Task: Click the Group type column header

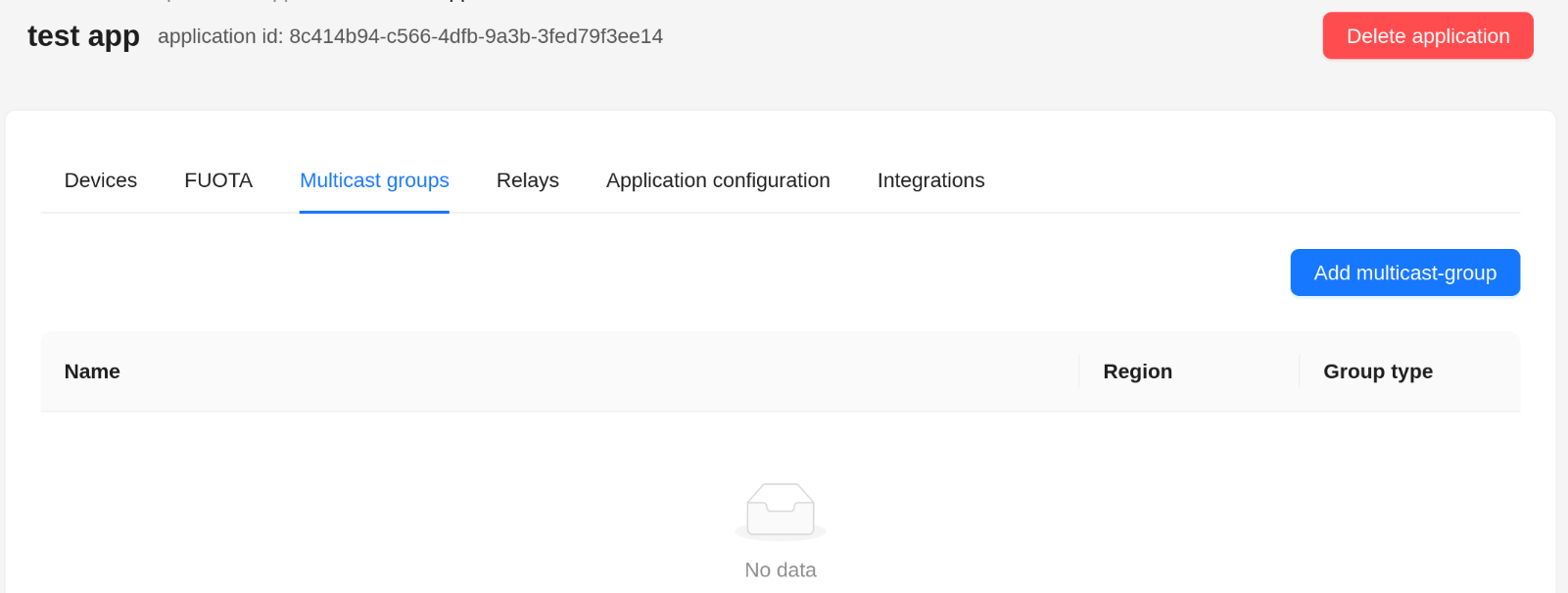Action: point(1377,371)
